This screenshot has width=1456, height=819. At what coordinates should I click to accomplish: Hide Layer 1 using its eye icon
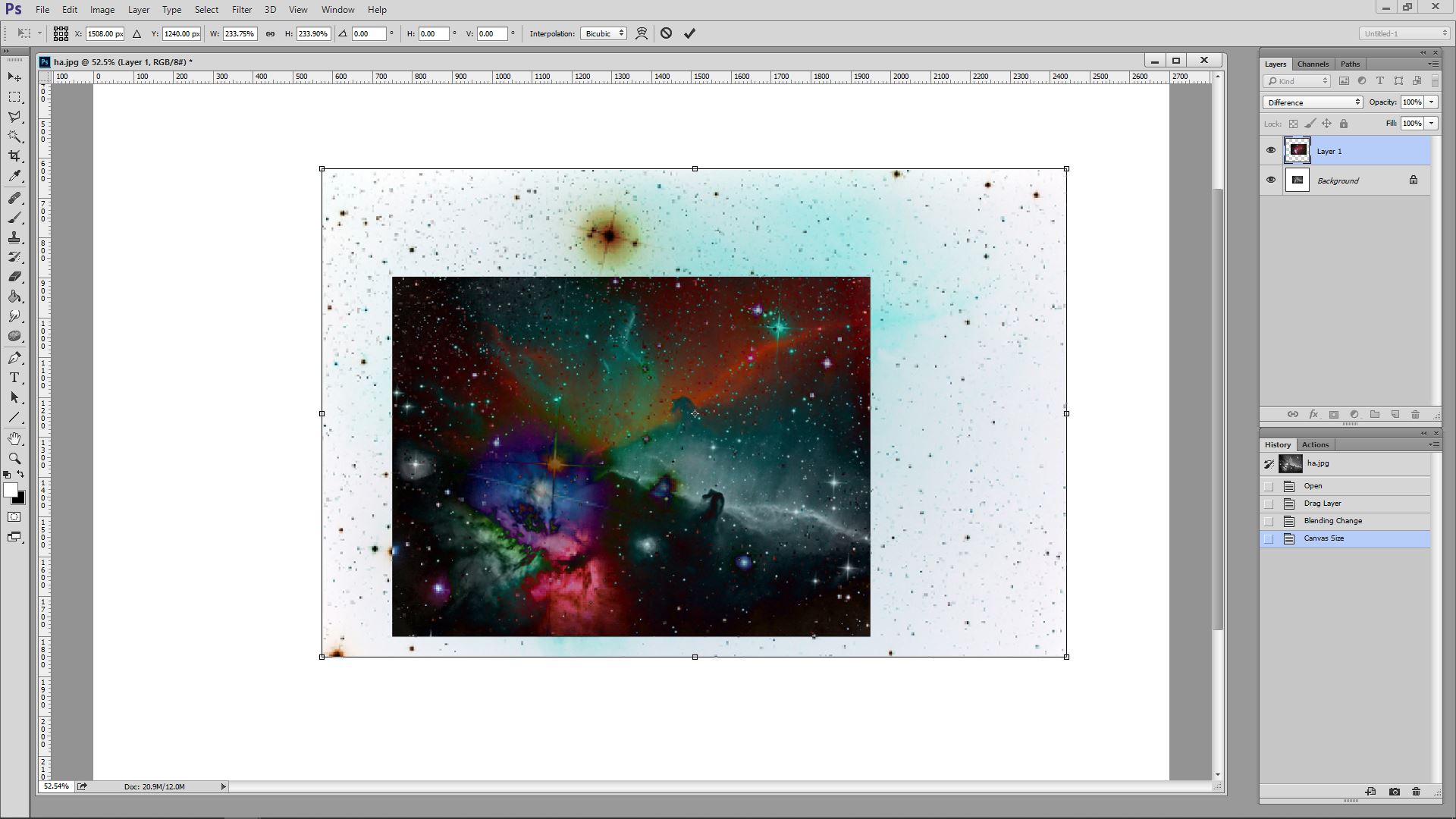tap(1271, 150)
